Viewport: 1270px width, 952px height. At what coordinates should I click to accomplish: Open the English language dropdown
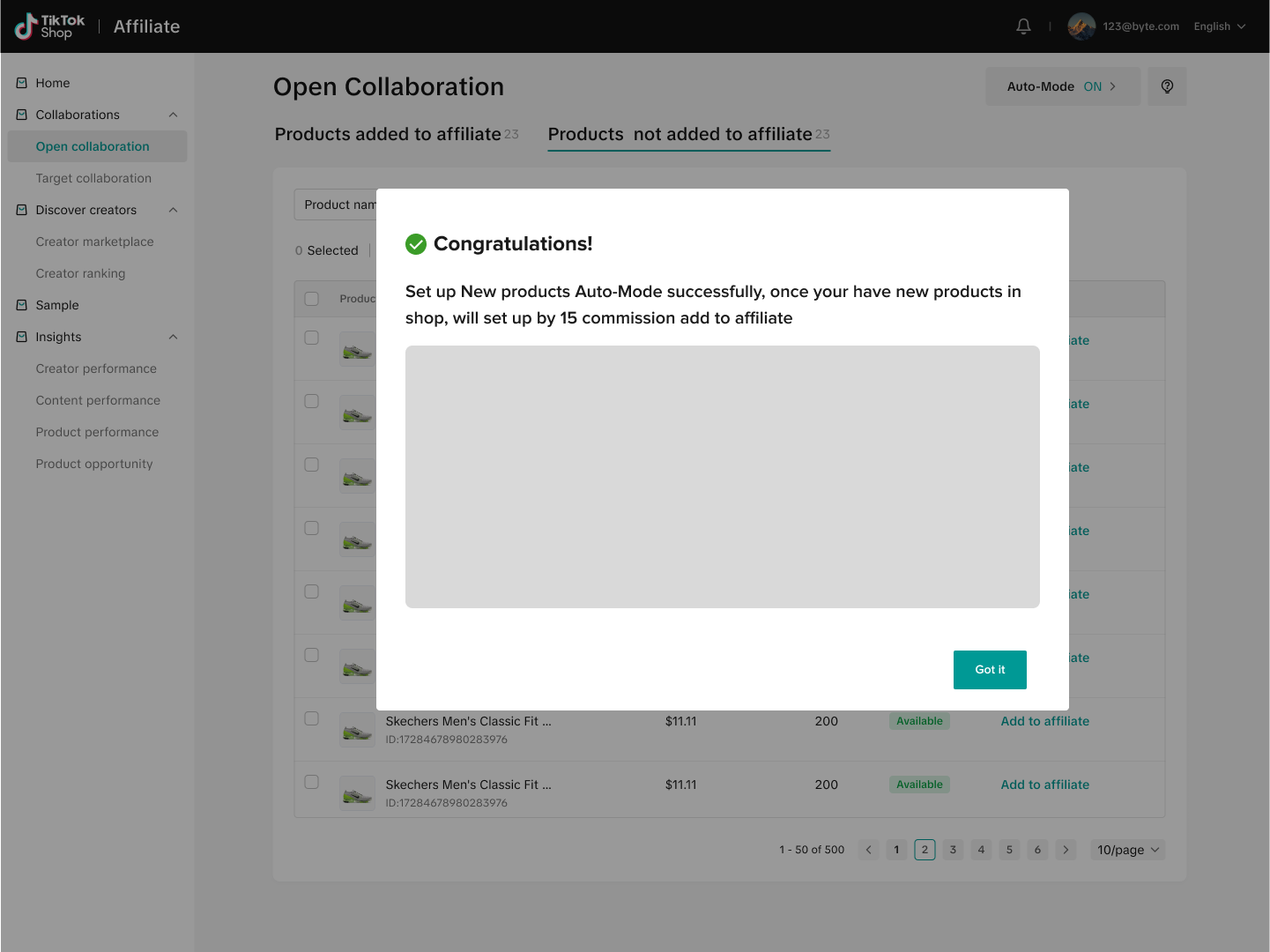click(1220, 26)
